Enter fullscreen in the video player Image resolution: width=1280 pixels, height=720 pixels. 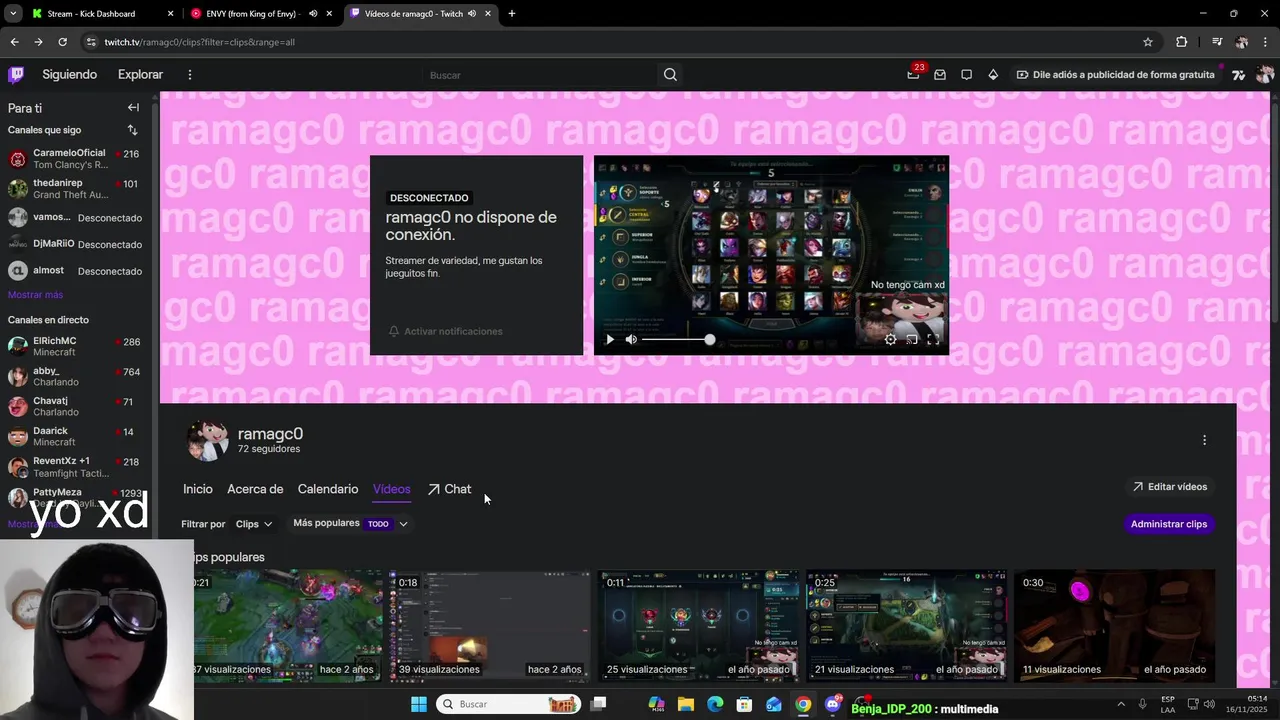point(932,339)
